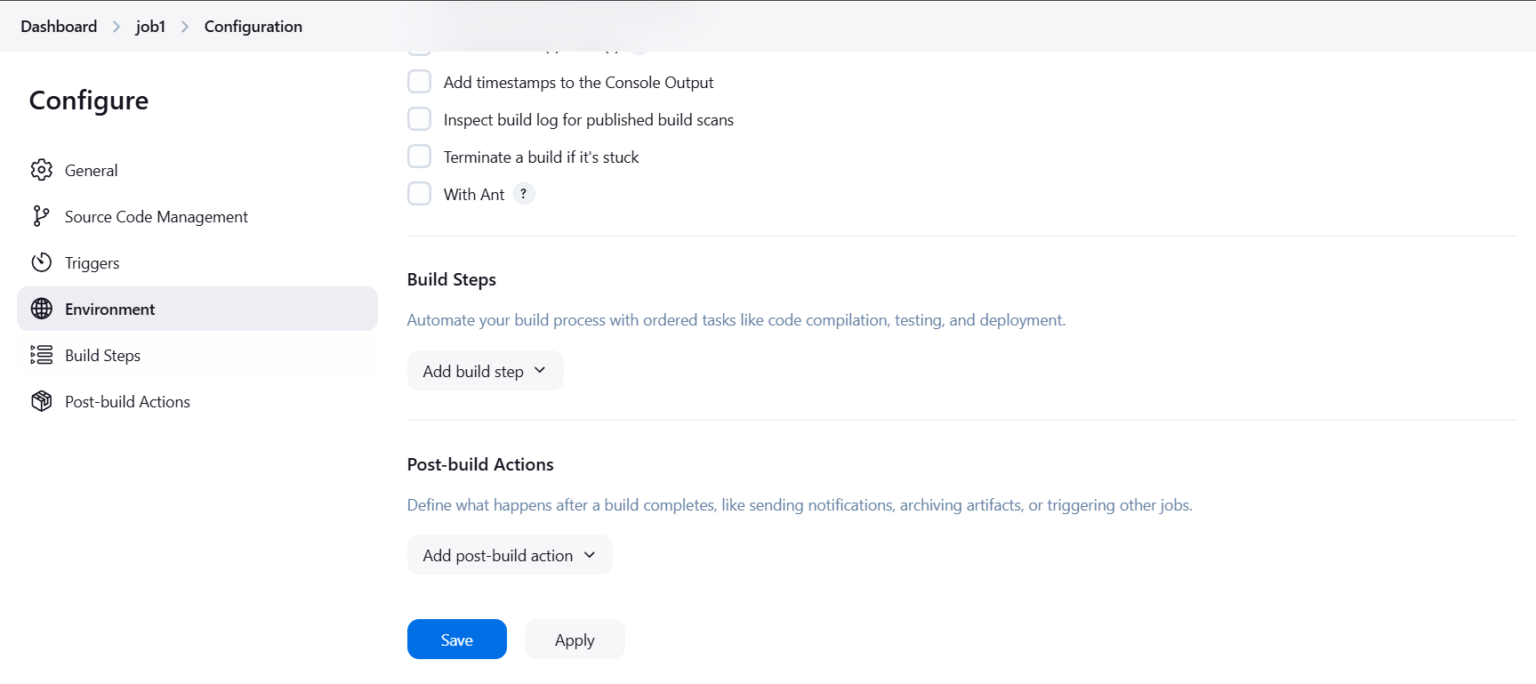Viewport: 1536px width, 684px height.
Task: Apply the configuration changes
Action: [574, 639]
